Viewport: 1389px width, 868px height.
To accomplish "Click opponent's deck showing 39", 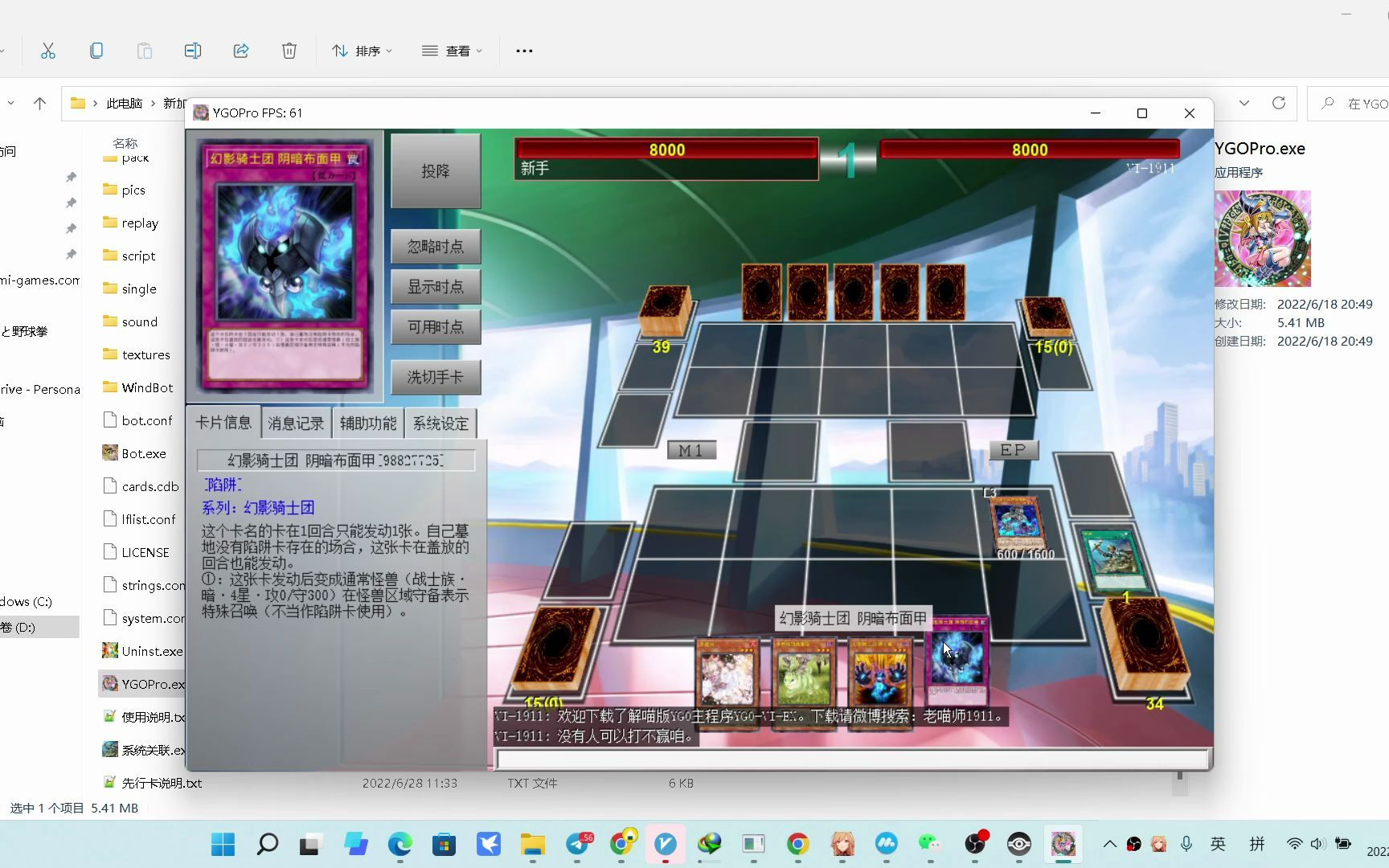I will click(x=665, y=310).
